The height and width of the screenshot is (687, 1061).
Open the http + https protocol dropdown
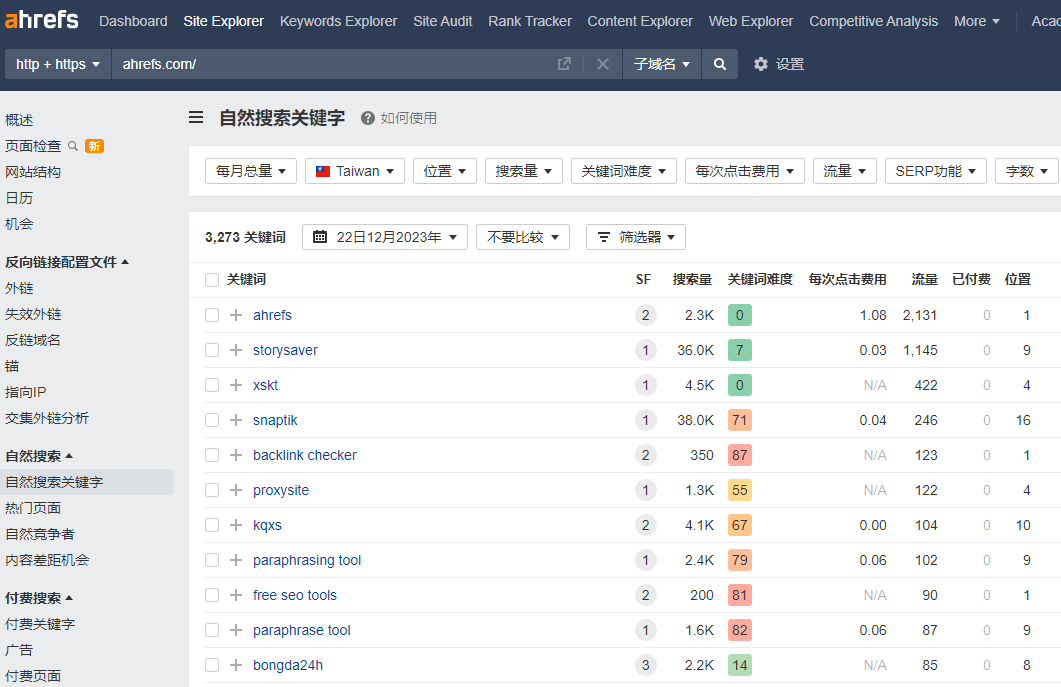(x=56, y=63)
